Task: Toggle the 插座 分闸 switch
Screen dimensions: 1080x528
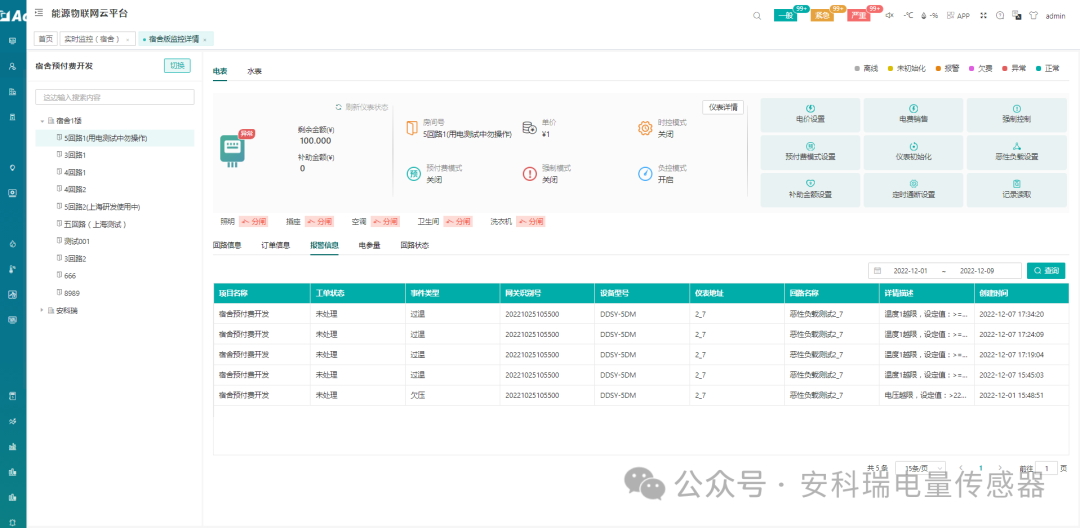Action: pos(319,222)
